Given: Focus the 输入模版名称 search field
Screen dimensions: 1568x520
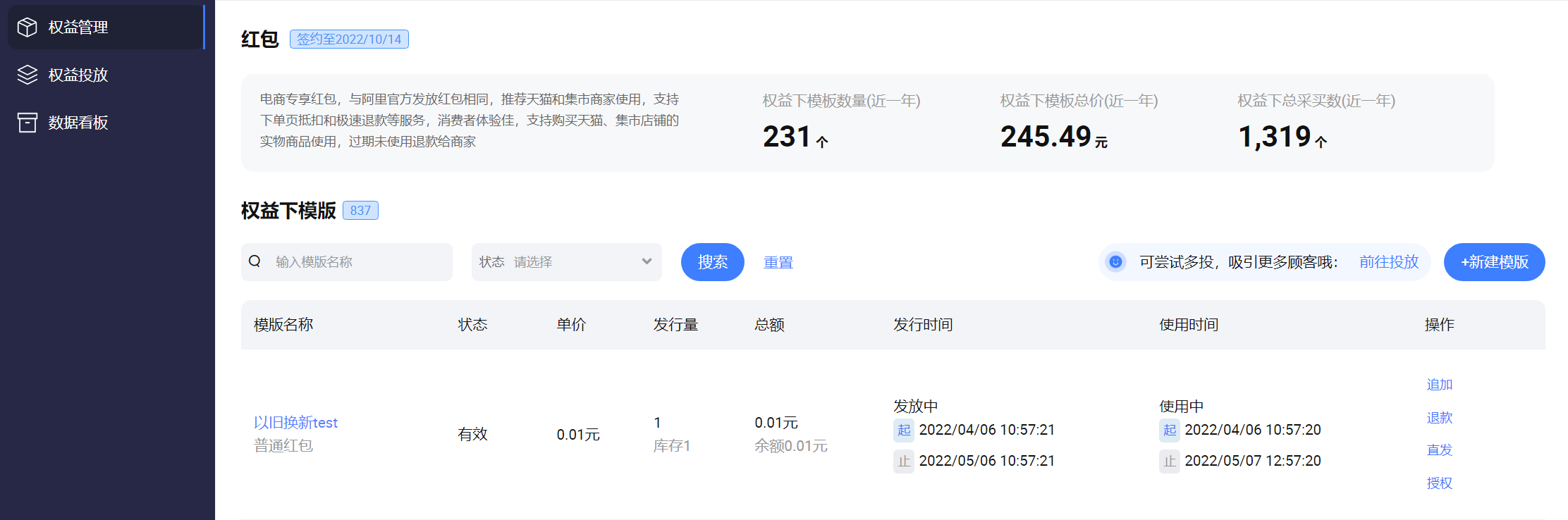Looking at the screenshot, I should coord(347,262).
